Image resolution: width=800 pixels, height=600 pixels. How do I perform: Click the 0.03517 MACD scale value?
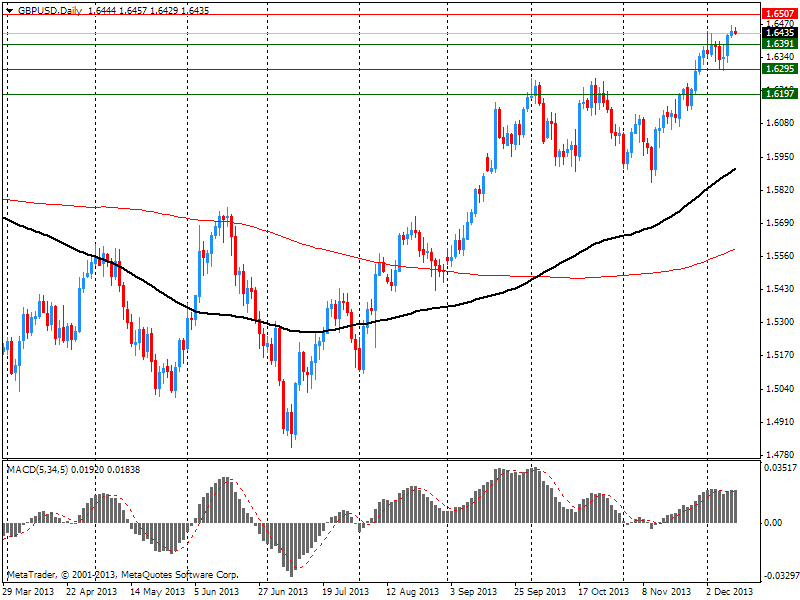click(779, 467)
